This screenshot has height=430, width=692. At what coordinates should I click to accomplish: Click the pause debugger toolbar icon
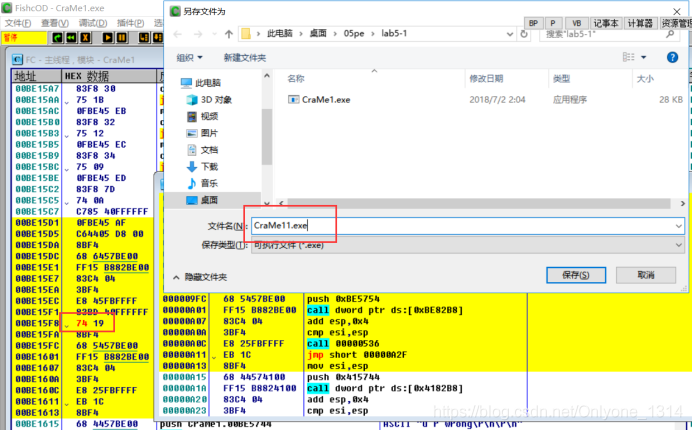tap(122, 38)
